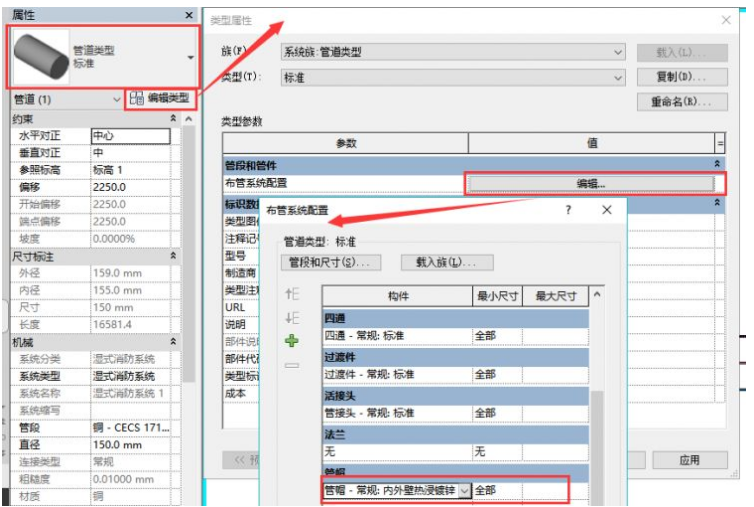Click the Value column header
Viewport: 754px width, 507px height.
592,143
